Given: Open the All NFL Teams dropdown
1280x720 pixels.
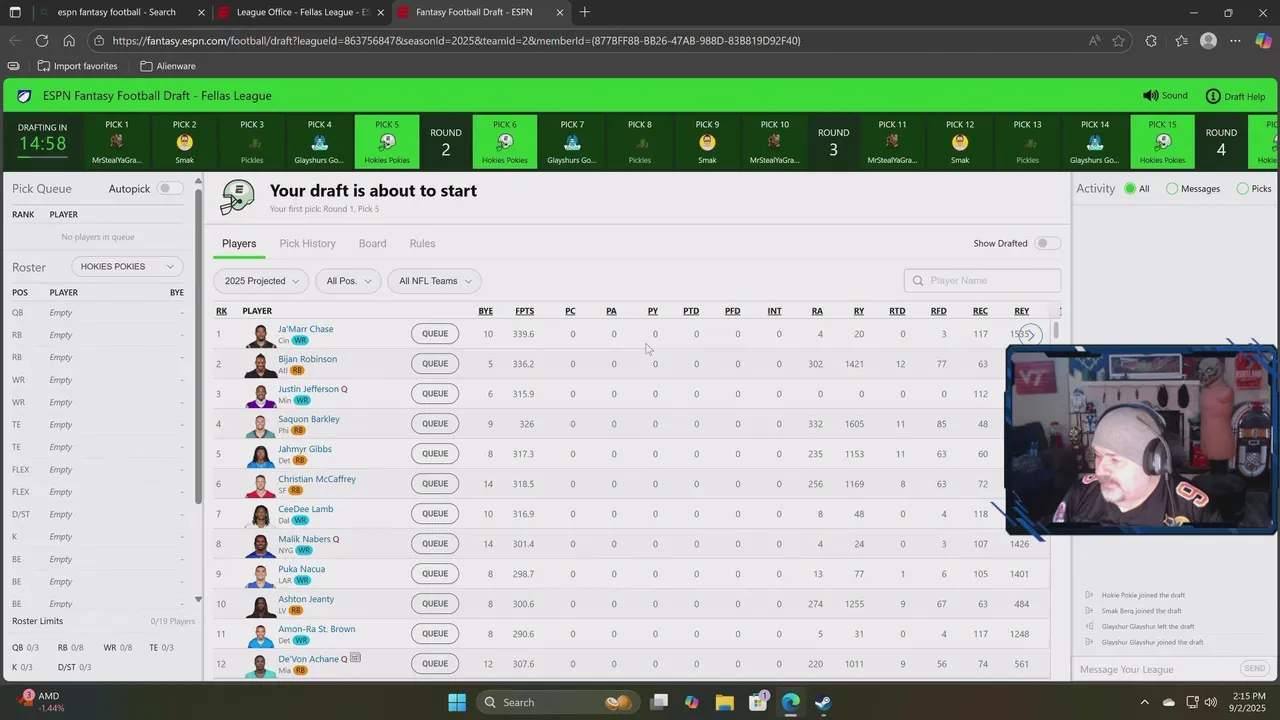Looking at the screenshot, I should click(x=434, y=281).
